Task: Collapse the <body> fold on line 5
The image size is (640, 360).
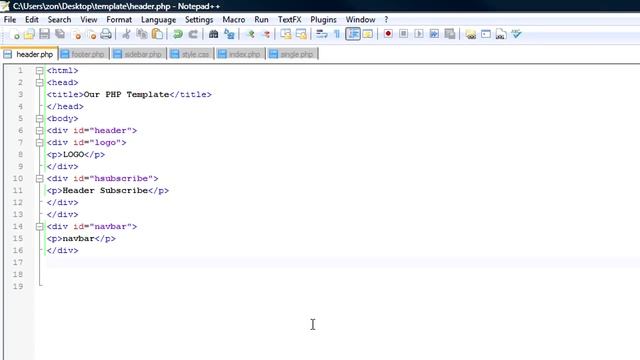Action: [40, 119]
